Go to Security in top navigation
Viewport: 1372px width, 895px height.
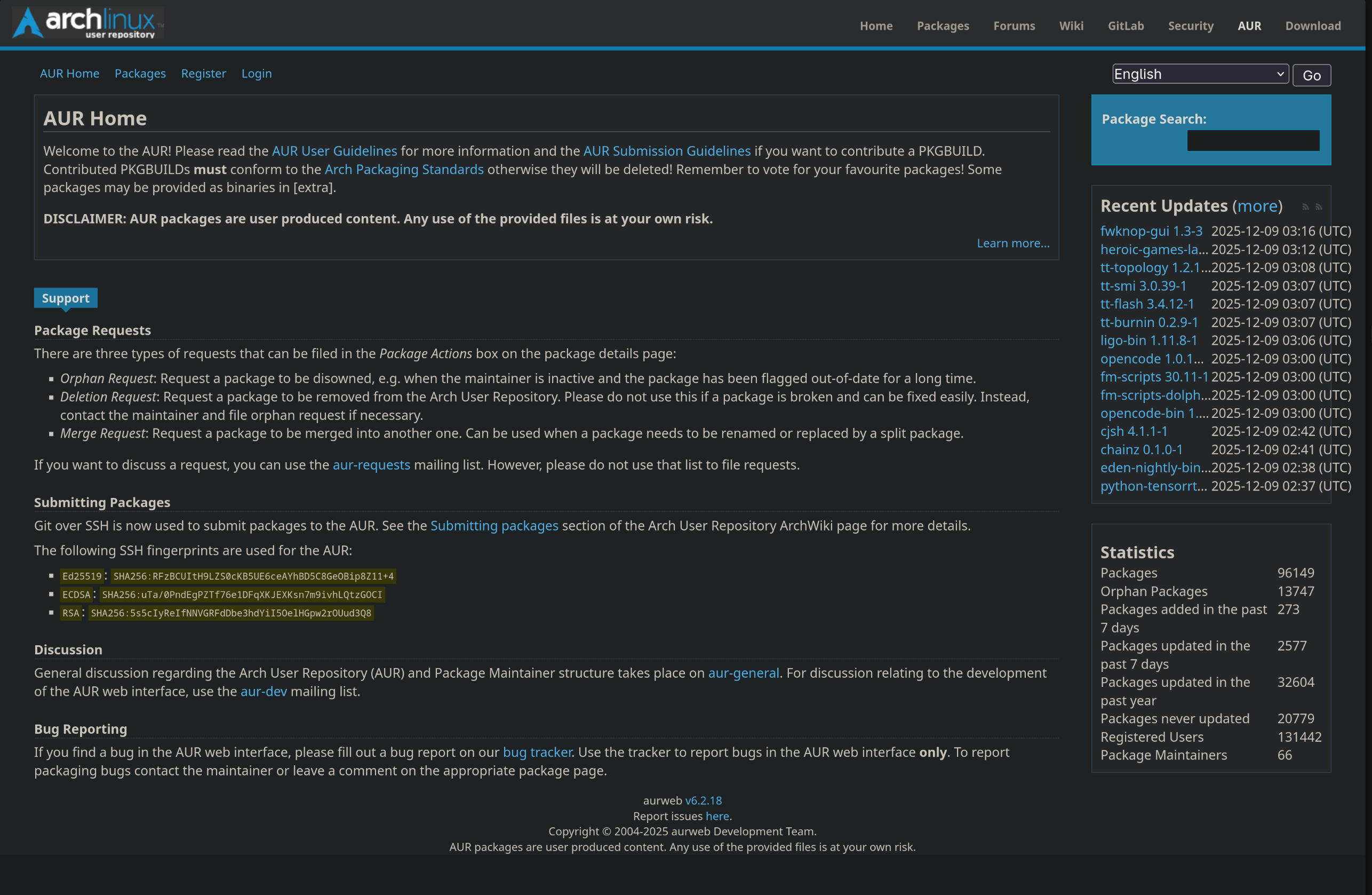coord(1190,26)
